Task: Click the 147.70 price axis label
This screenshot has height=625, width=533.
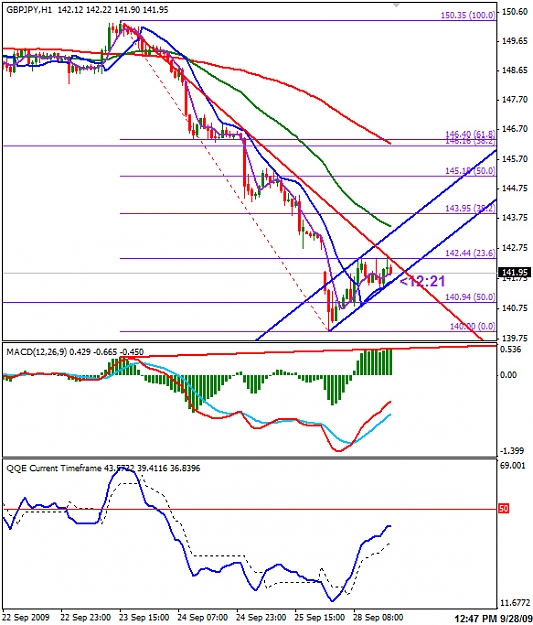Action: (514, 100)
